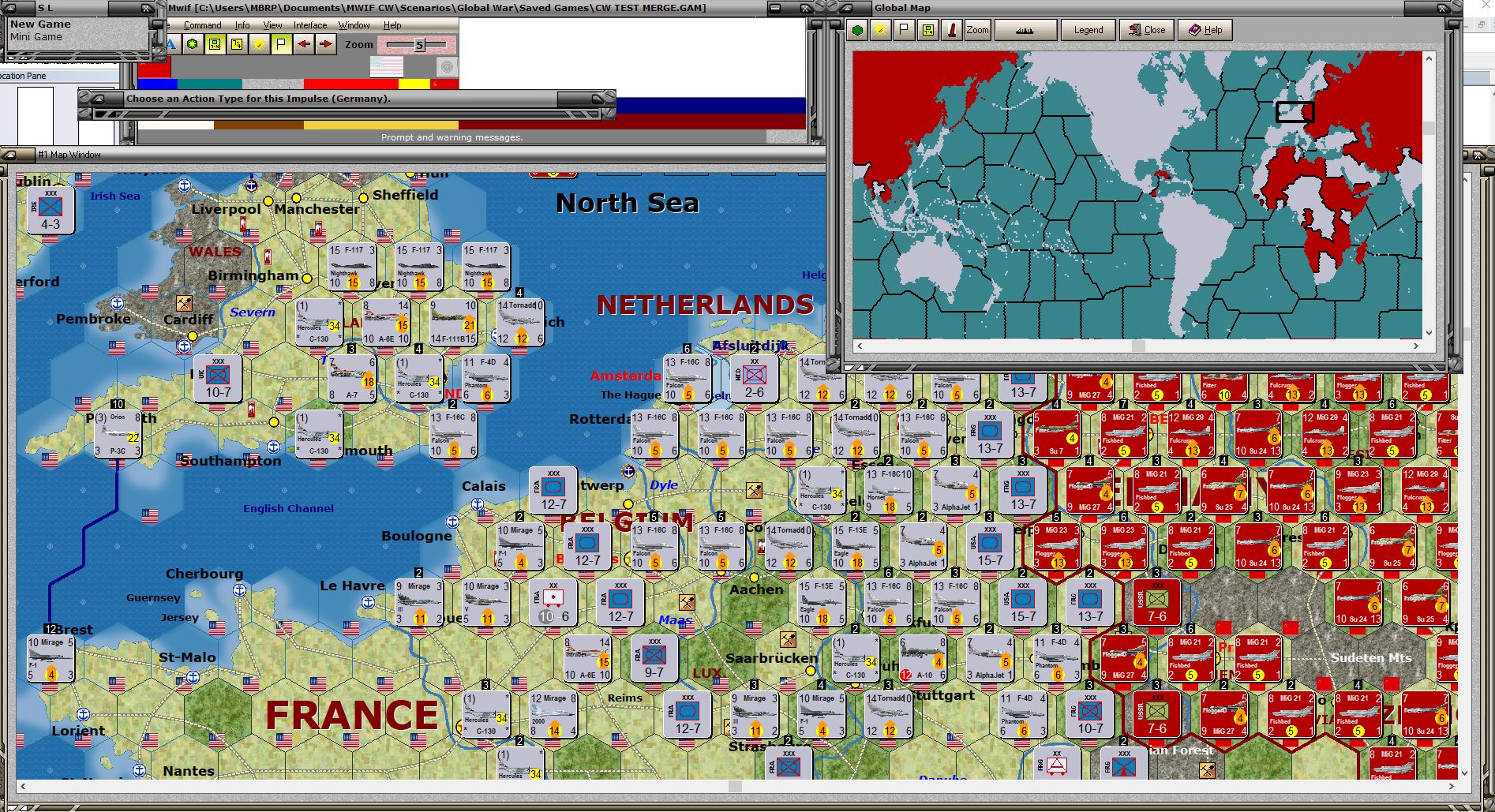This screenshot has width=1495, height=812.
Task: Open the Interface menu
Action: 310,25
